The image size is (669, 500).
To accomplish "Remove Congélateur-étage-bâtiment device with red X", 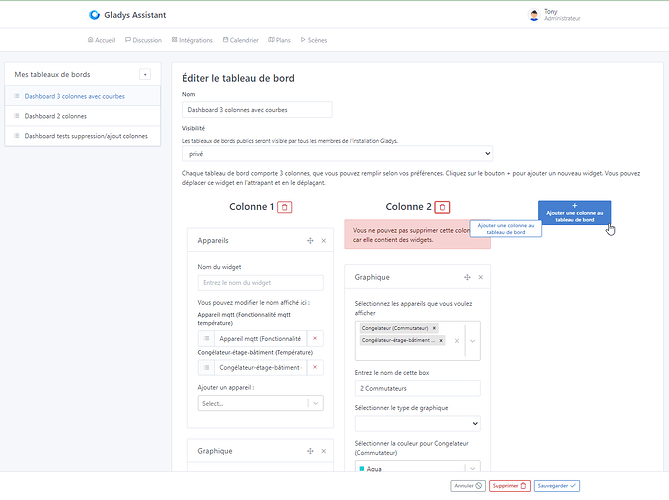I will click(x=315, y=368).
